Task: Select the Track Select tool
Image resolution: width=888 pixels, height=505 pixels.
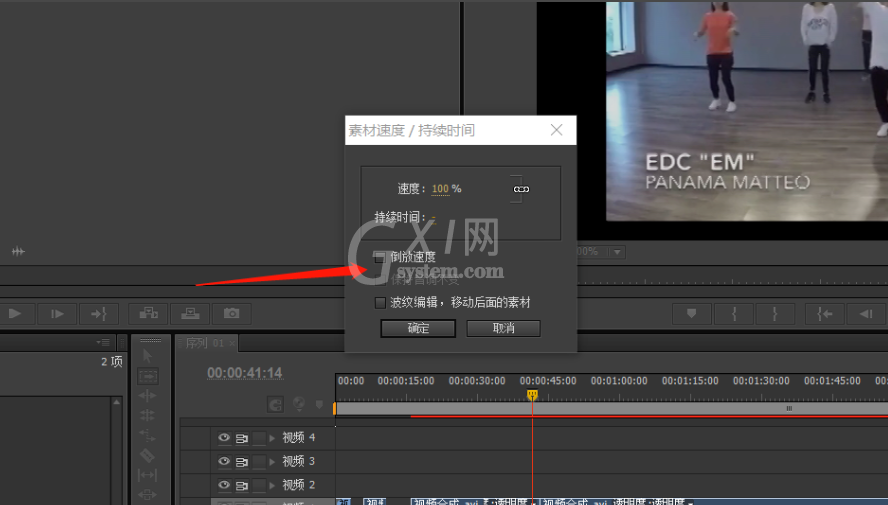Action: coord(148,376)
